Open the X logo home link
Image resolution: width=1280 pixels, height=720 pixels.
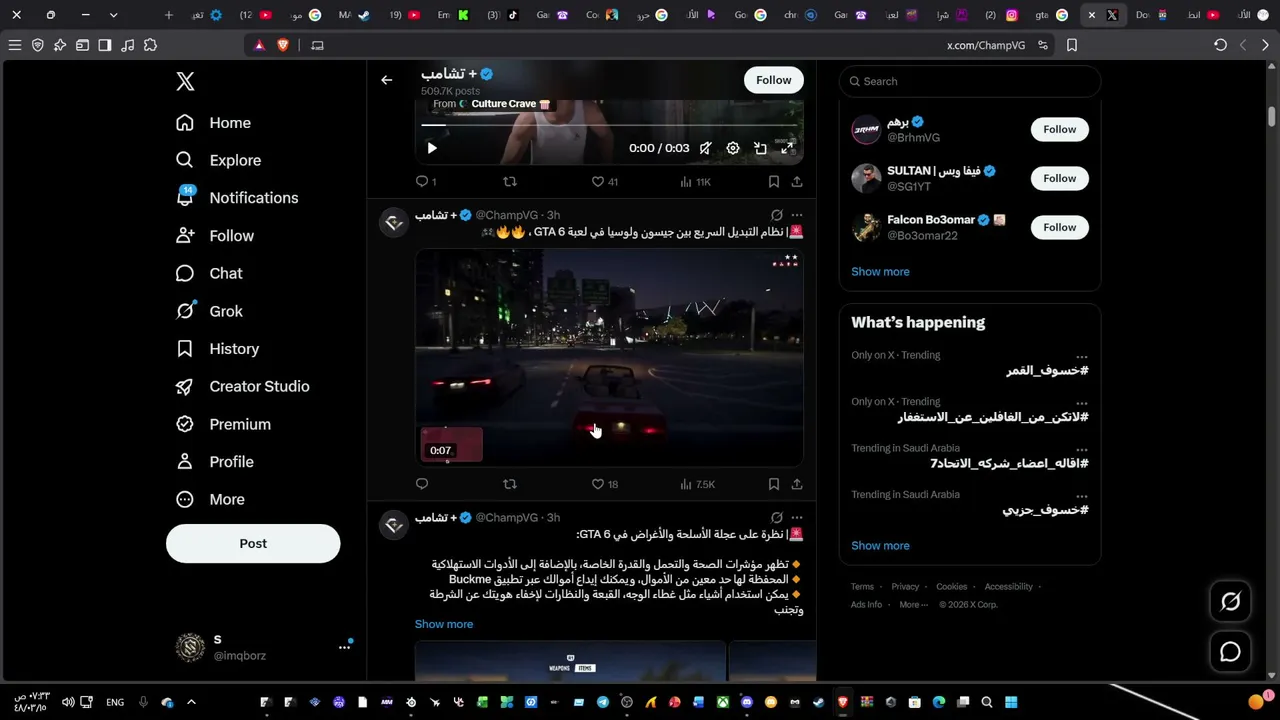point(185,82)
